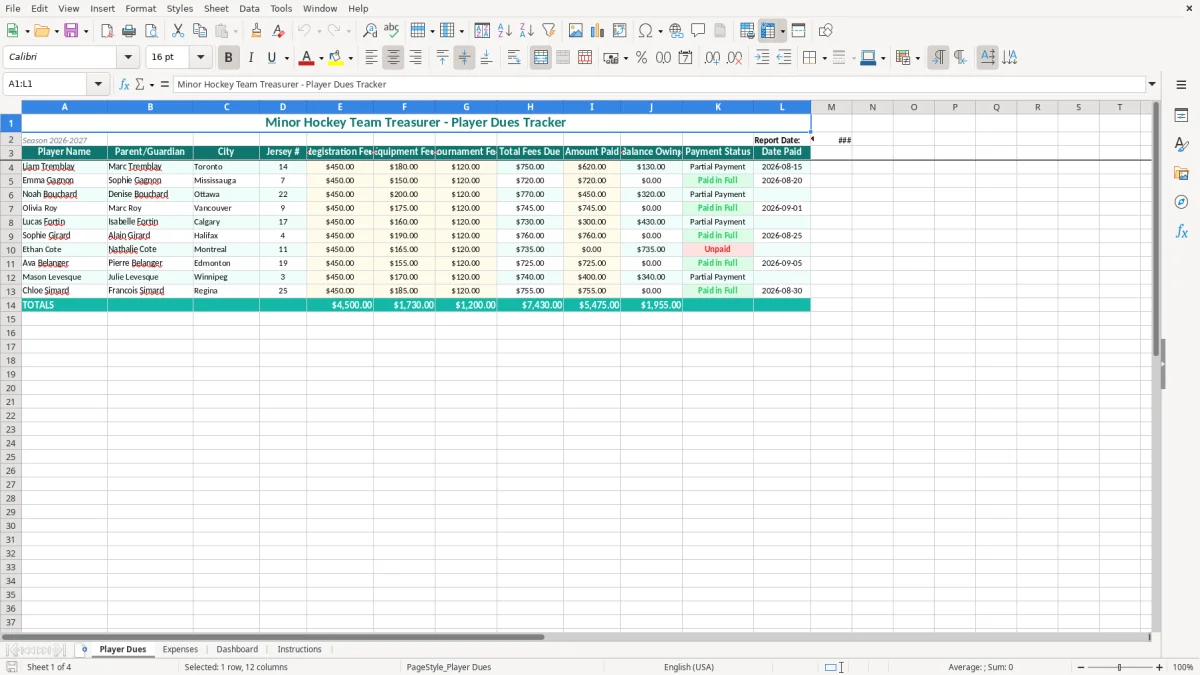Click the blue Background Color button
Viewport: 1200px width, 675px height.
(x=869, y=58)
